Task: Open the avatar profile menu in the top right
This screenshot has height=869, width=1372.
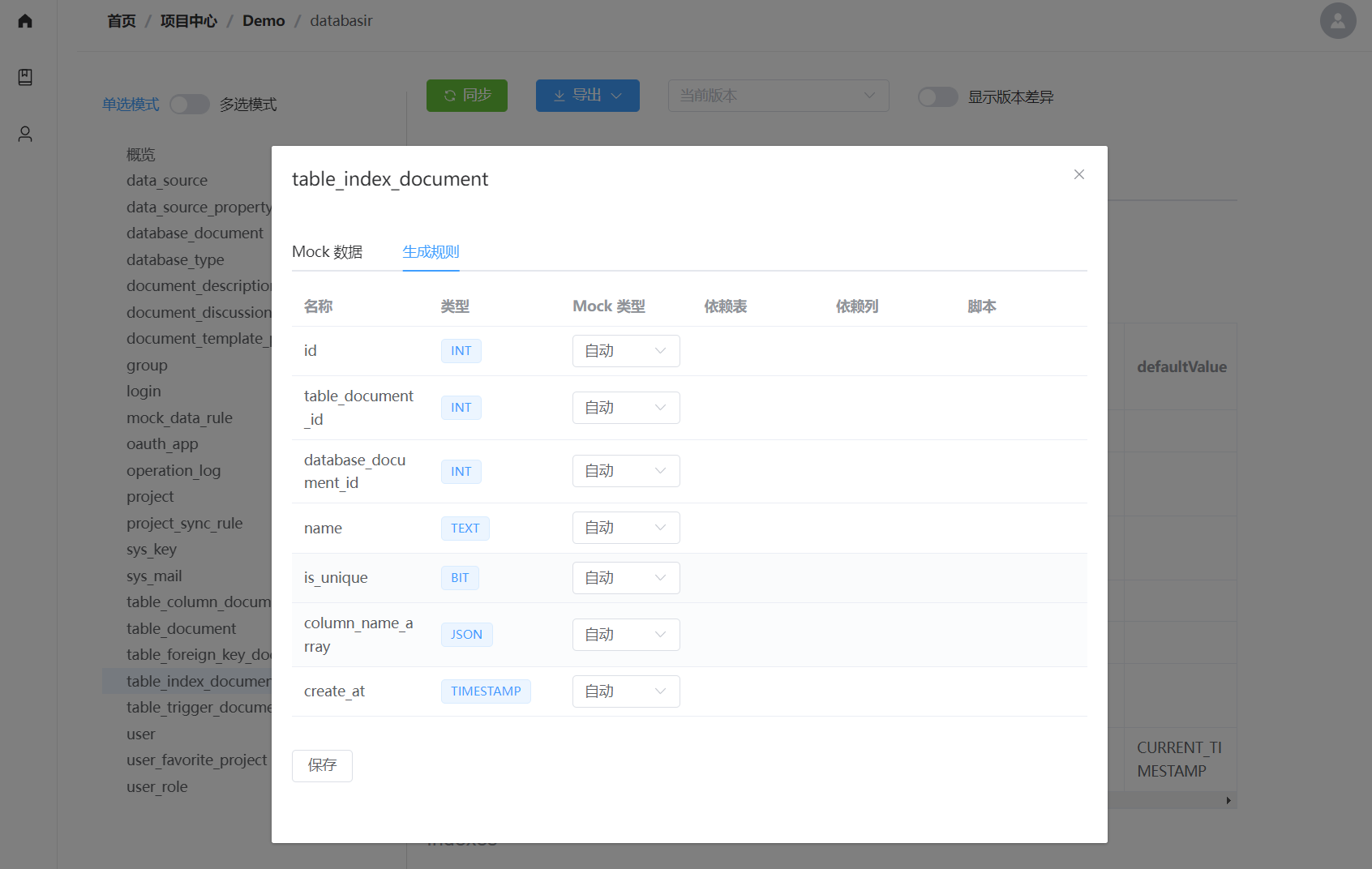Action: click(x=1337, y=21)
